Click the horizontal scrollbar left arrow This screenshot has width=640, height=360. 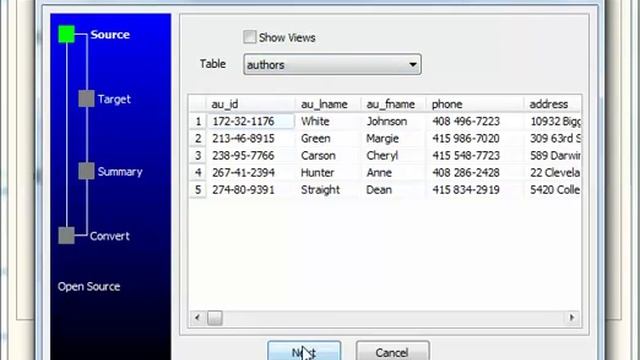(198, 318)
